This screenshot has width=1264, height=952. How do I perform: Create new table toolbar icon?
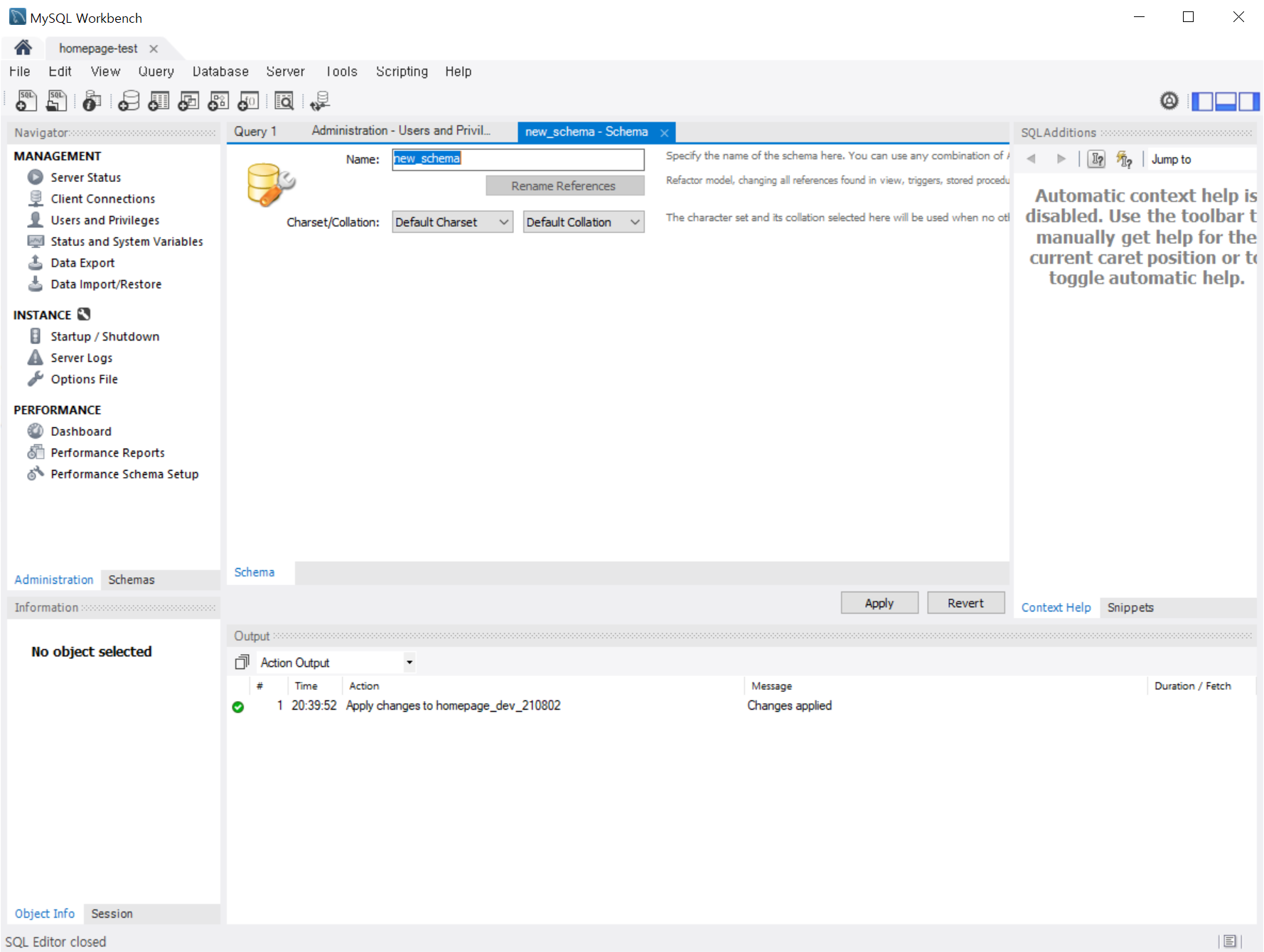(159, 101)
